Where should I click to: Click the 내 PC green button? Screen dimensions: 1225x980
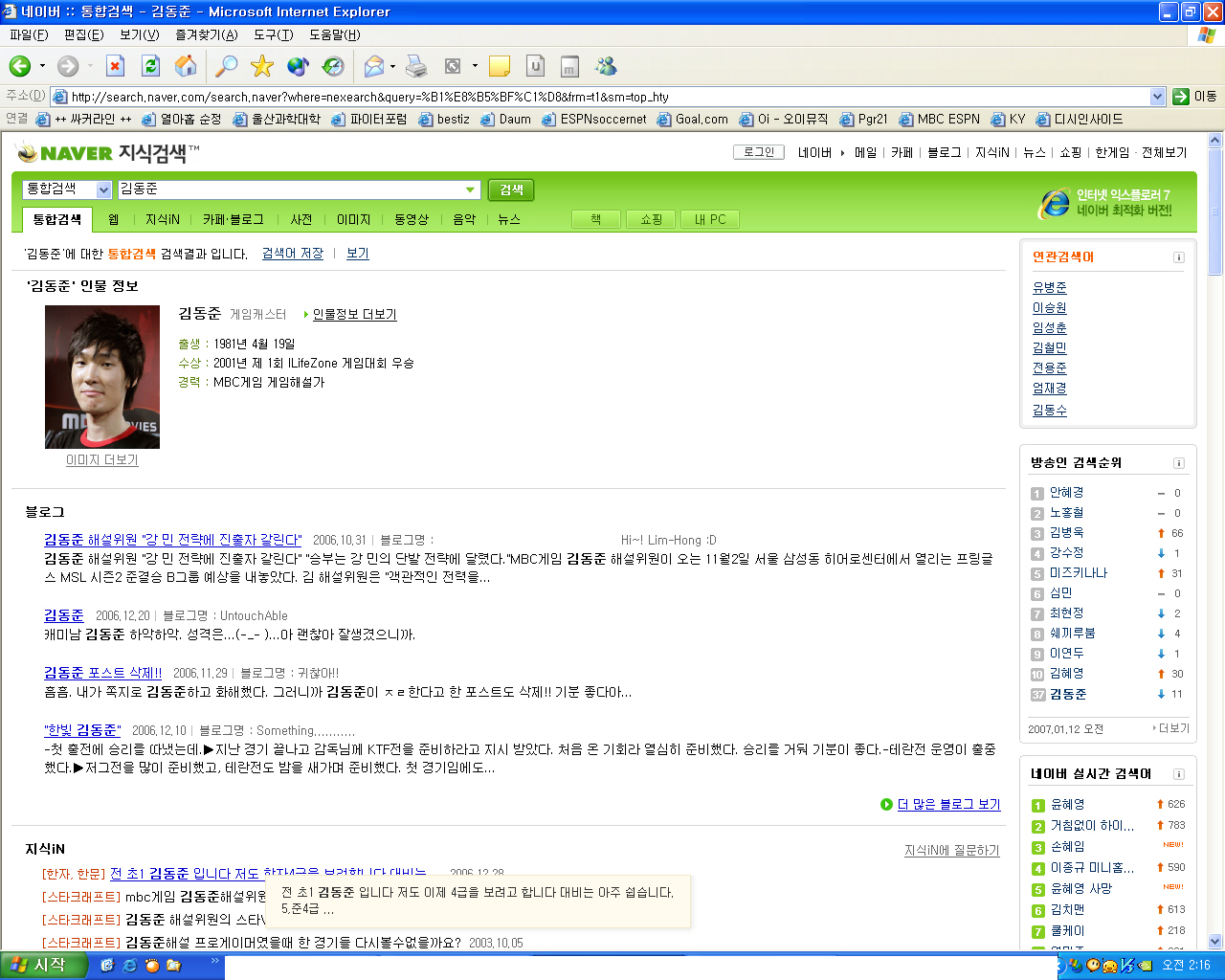[x=710, y=219]
